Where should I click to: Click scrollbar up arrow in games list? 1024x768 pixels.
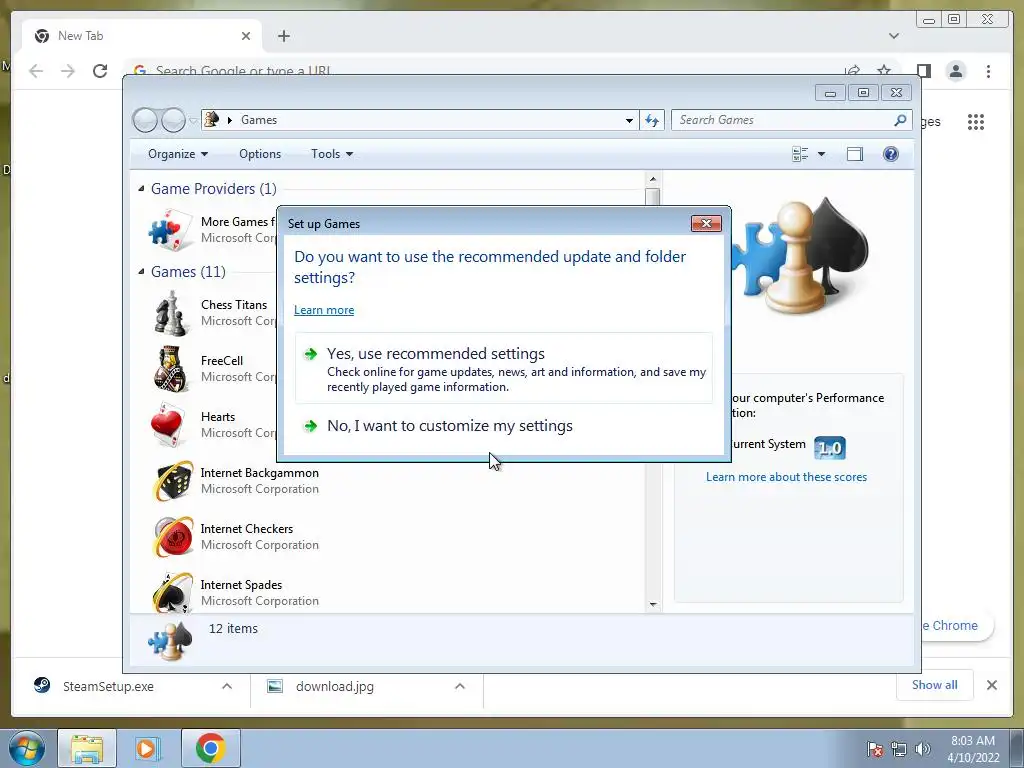click(x=652, y=178)
